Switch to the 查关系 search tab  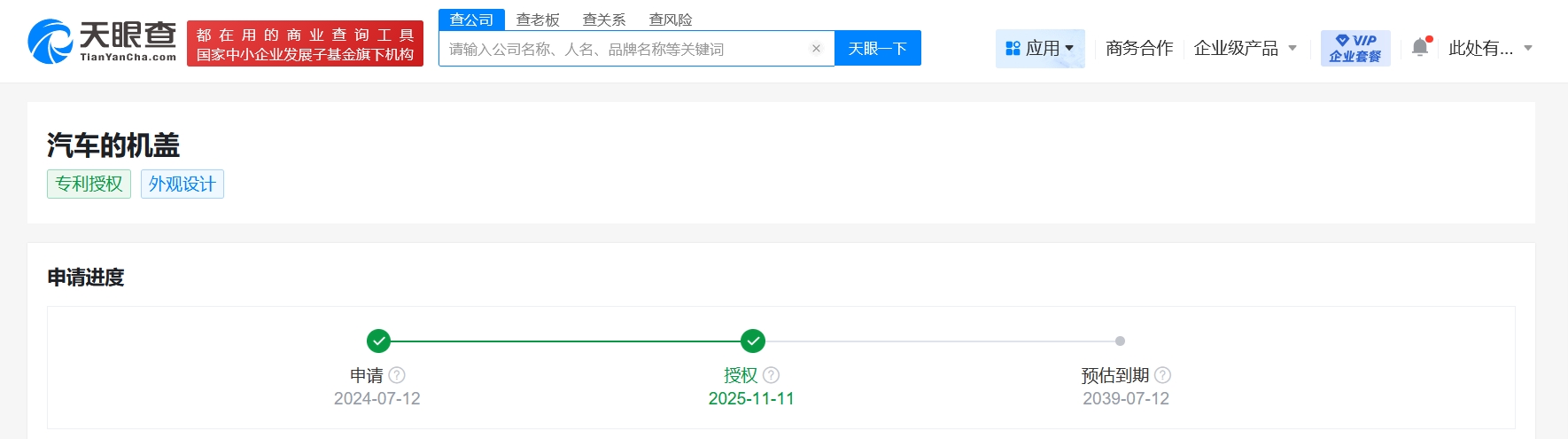point(604,20)
